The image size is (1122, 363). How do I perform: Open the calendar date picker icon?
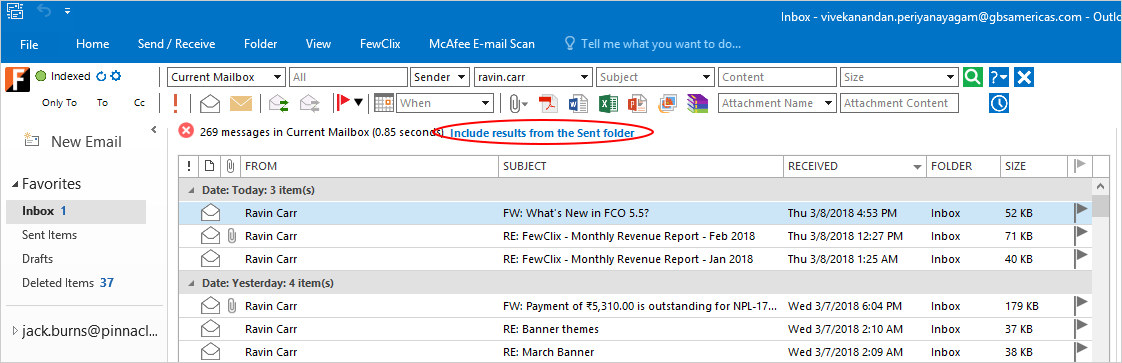pyautogui.click(x=384, y=103)
